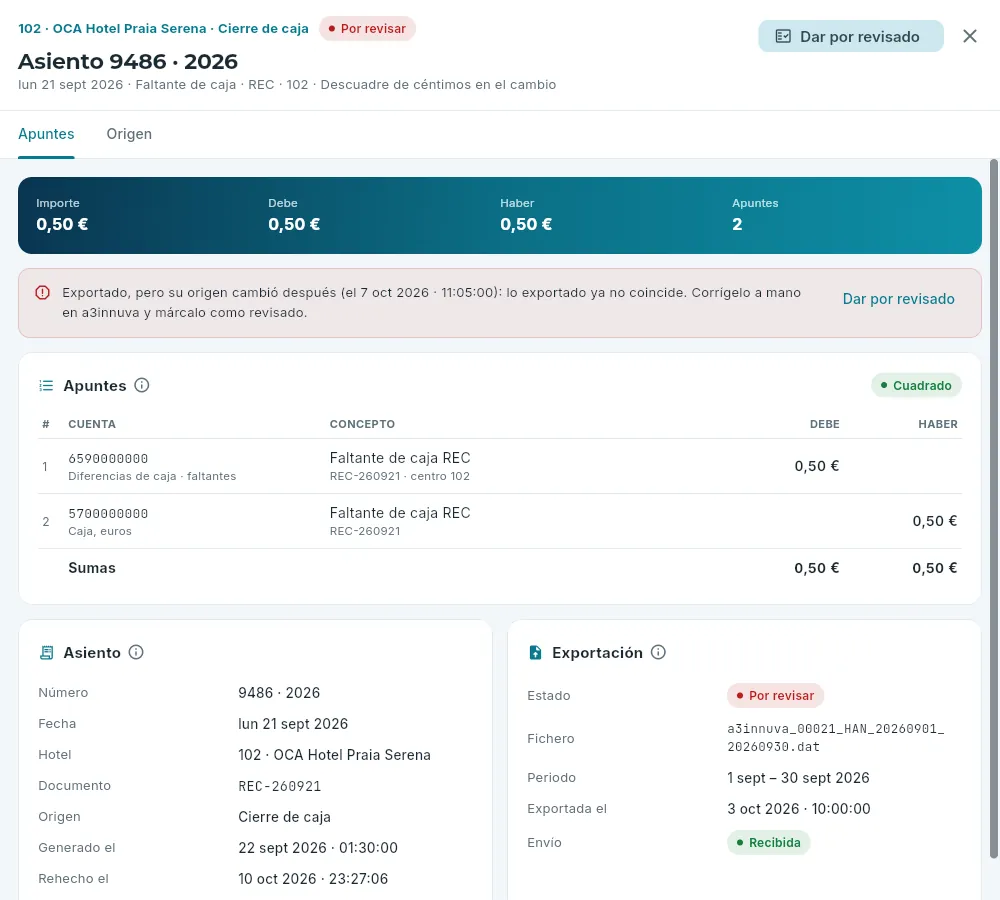This screenshot has width=1000, height=900.
Task: Click the Haber amount 0,50 € in row 2
Action: coord(934,521)
